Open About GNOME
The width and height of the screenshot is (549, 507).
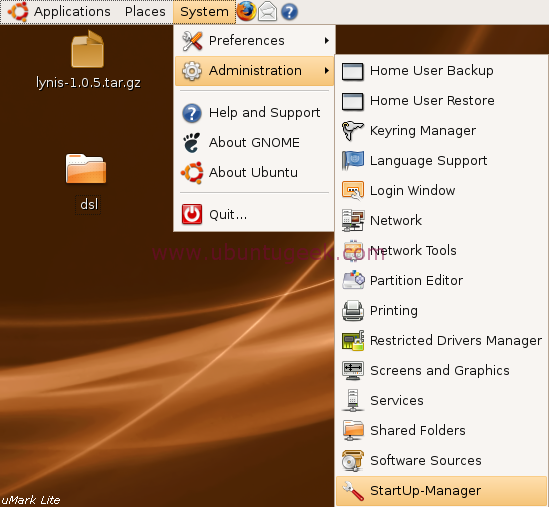click(x=255, y=143)
